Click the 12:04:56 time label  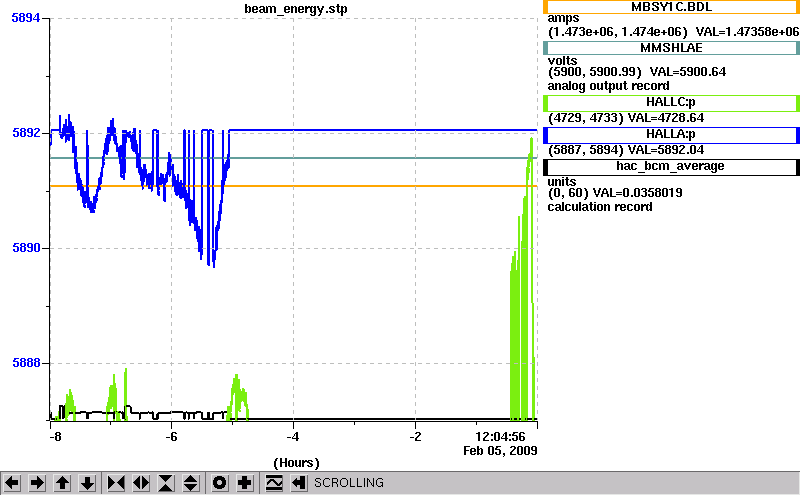[x=500, y=437]
